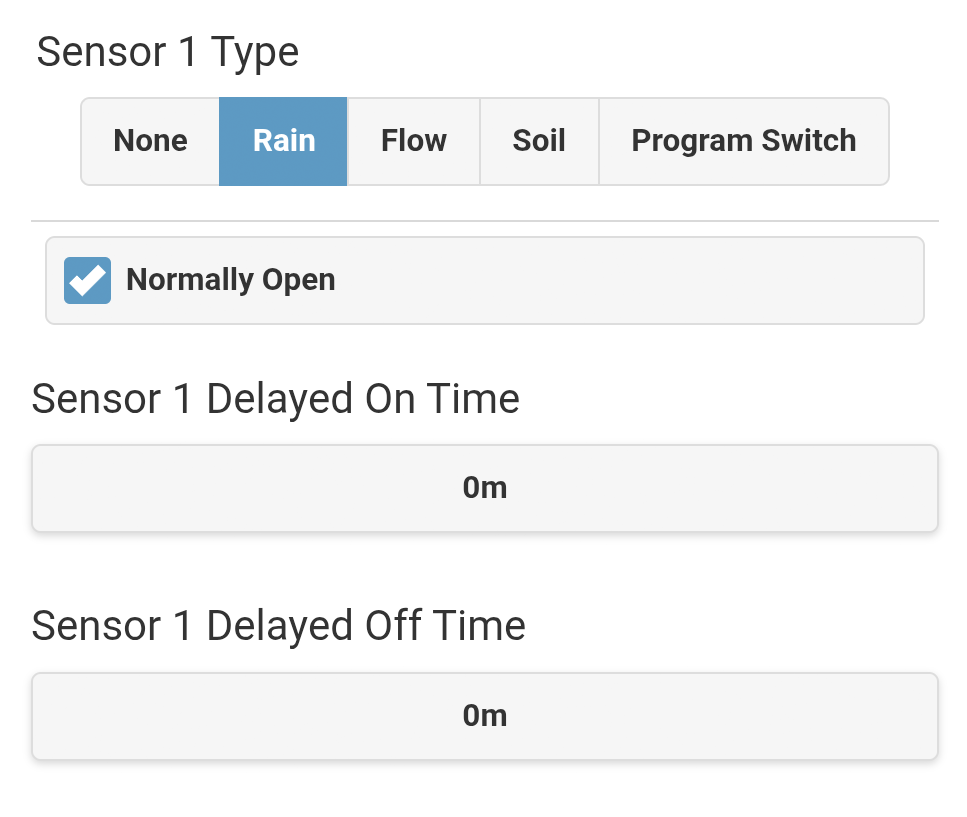The height and width of the screenshot is (817, 967).
Task: Click the 0m value under Delayed Off Time
Action: [x=485, y=716]
